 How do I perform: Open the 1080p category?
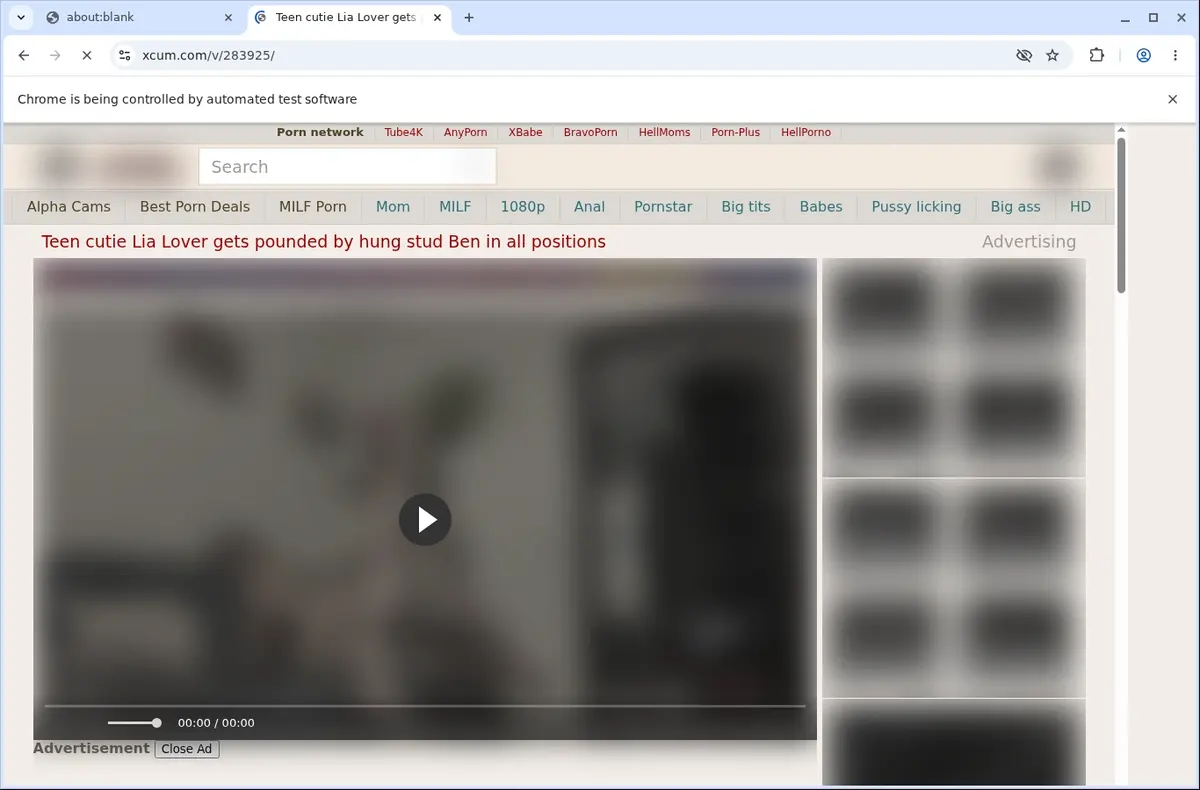[523, 206]
